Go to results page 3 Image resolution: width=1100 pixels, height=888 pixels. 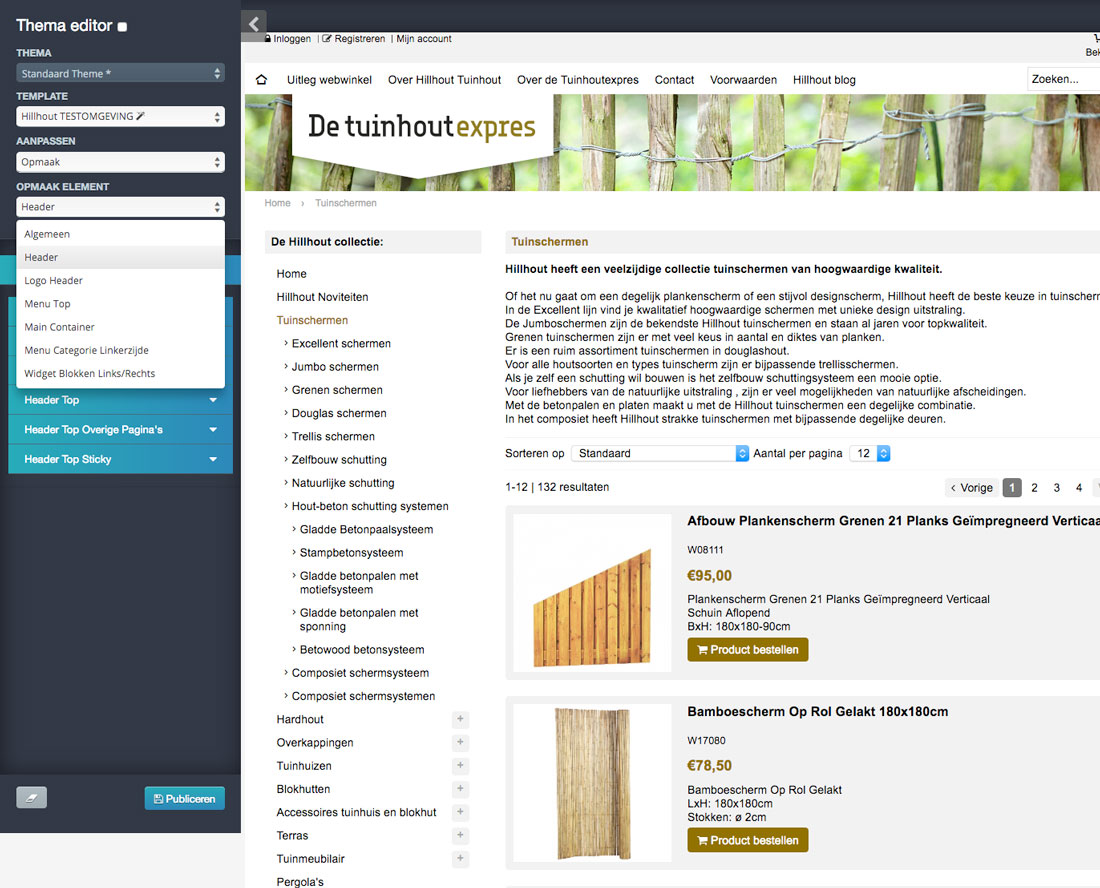coord(1057,487)
